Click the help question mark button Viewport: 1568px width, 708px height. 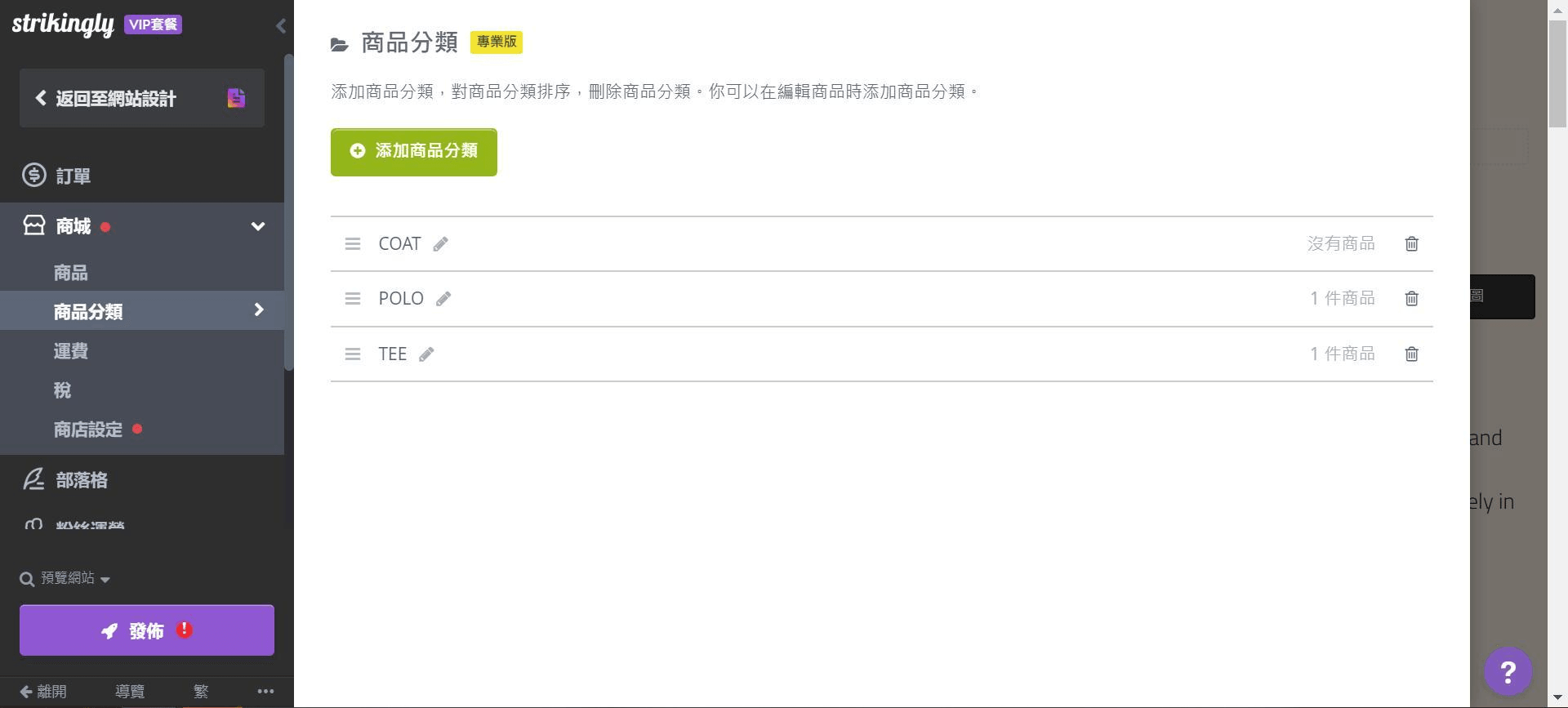[1508, 671]
